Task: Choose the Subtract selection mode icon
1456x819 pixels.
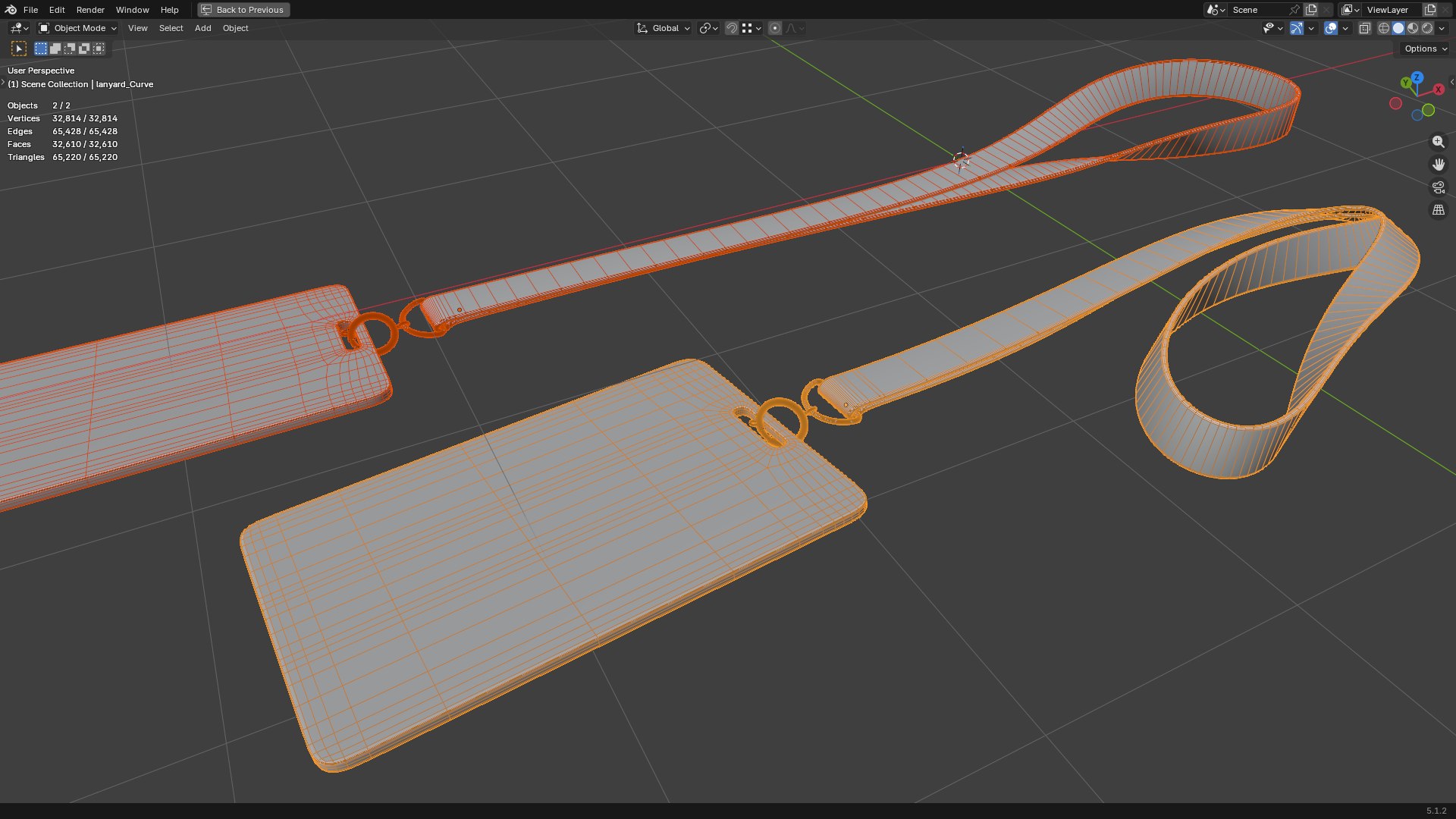Action: (x=70, y=49)
